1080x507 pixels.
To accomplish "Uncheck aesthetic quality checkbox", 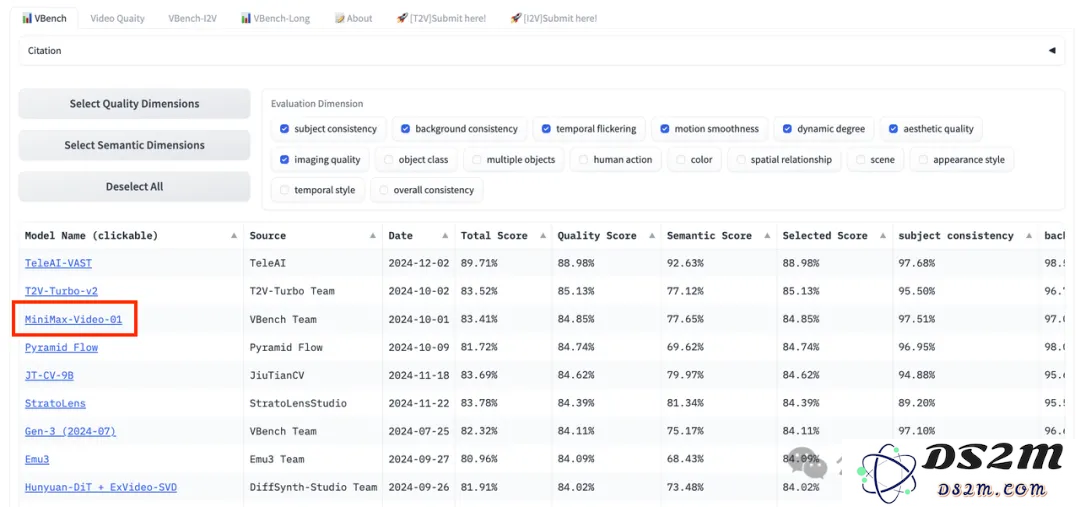I will point(893,129).
